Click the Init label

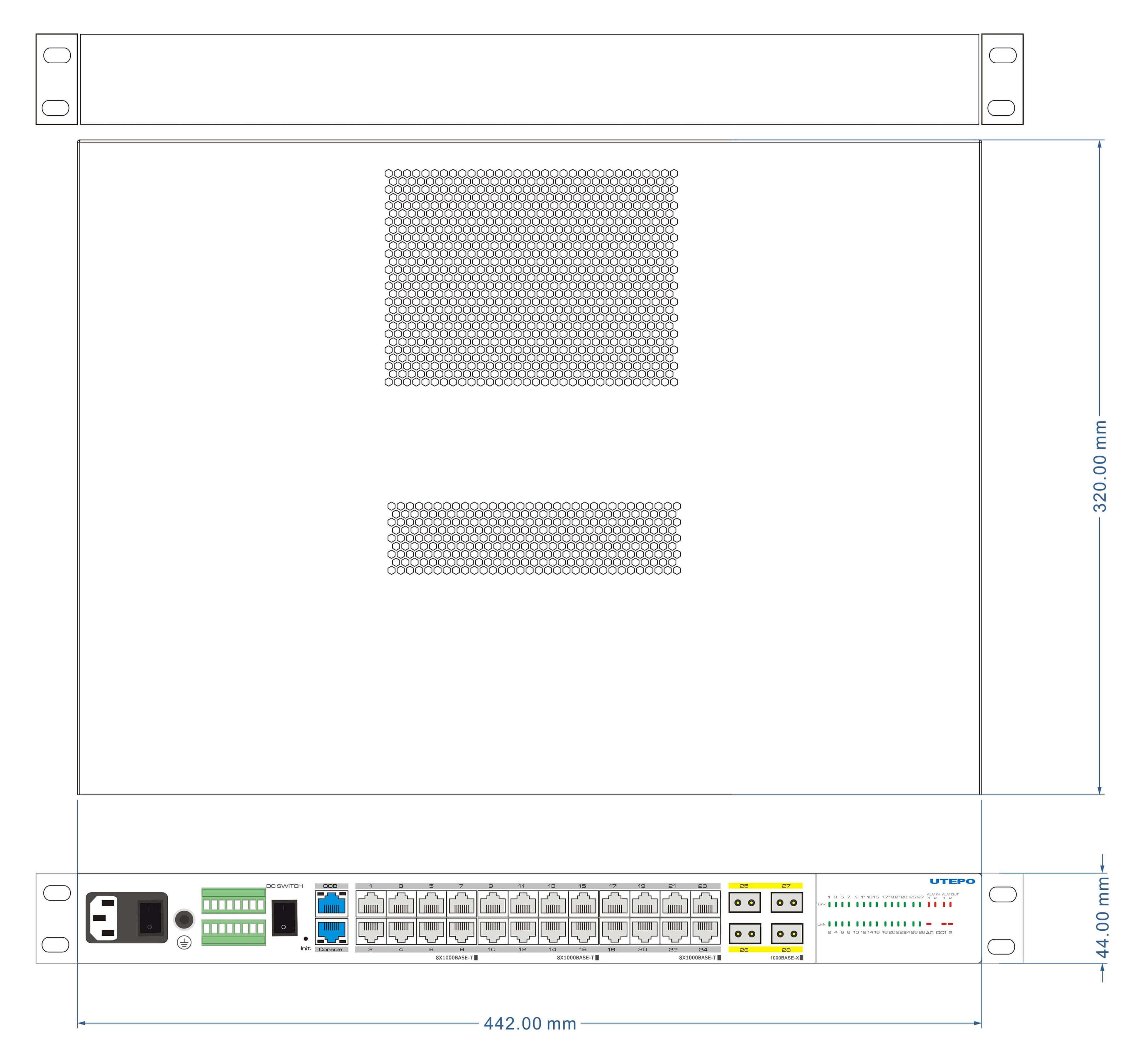pos(306,948)
